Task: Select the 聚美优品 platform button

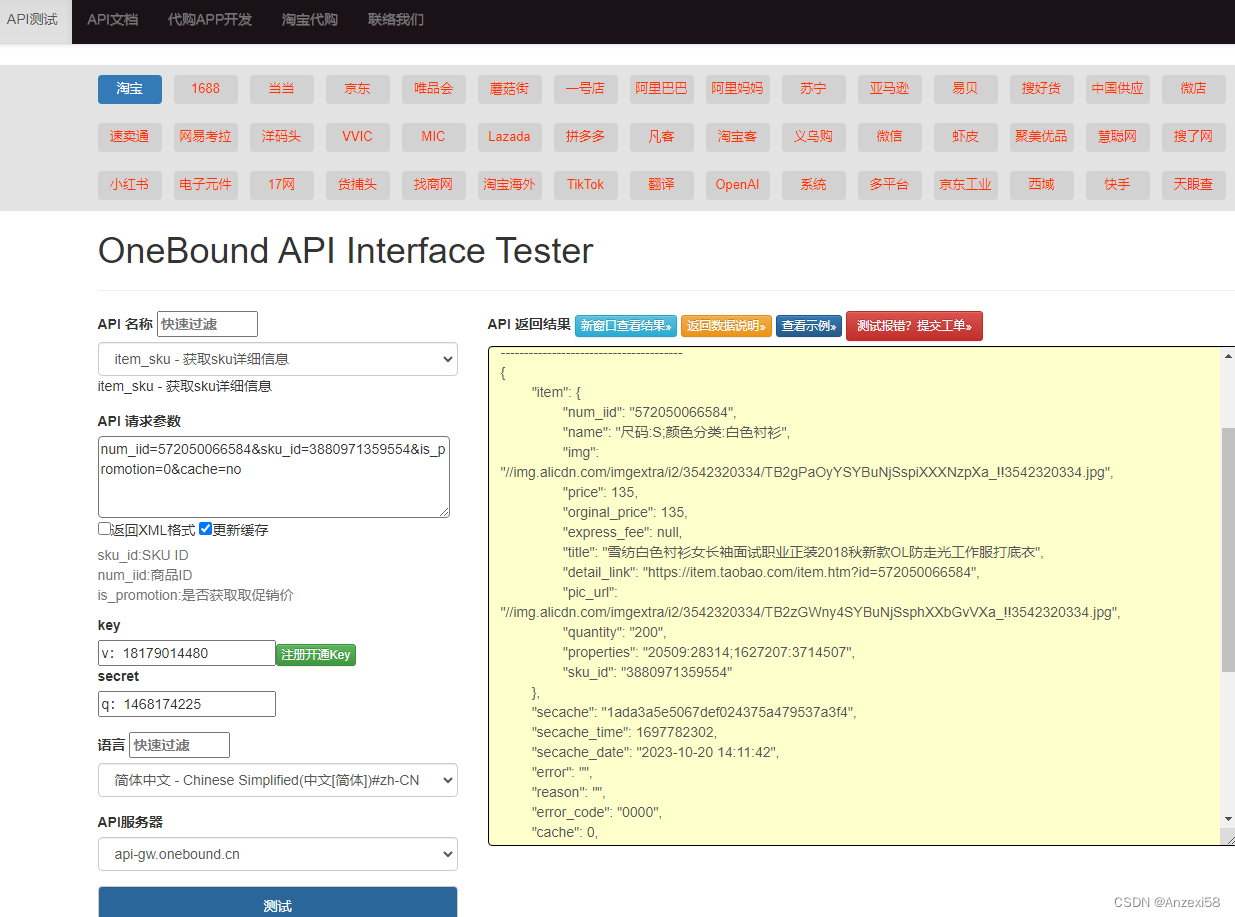Action: click(x=1042, y=137)
